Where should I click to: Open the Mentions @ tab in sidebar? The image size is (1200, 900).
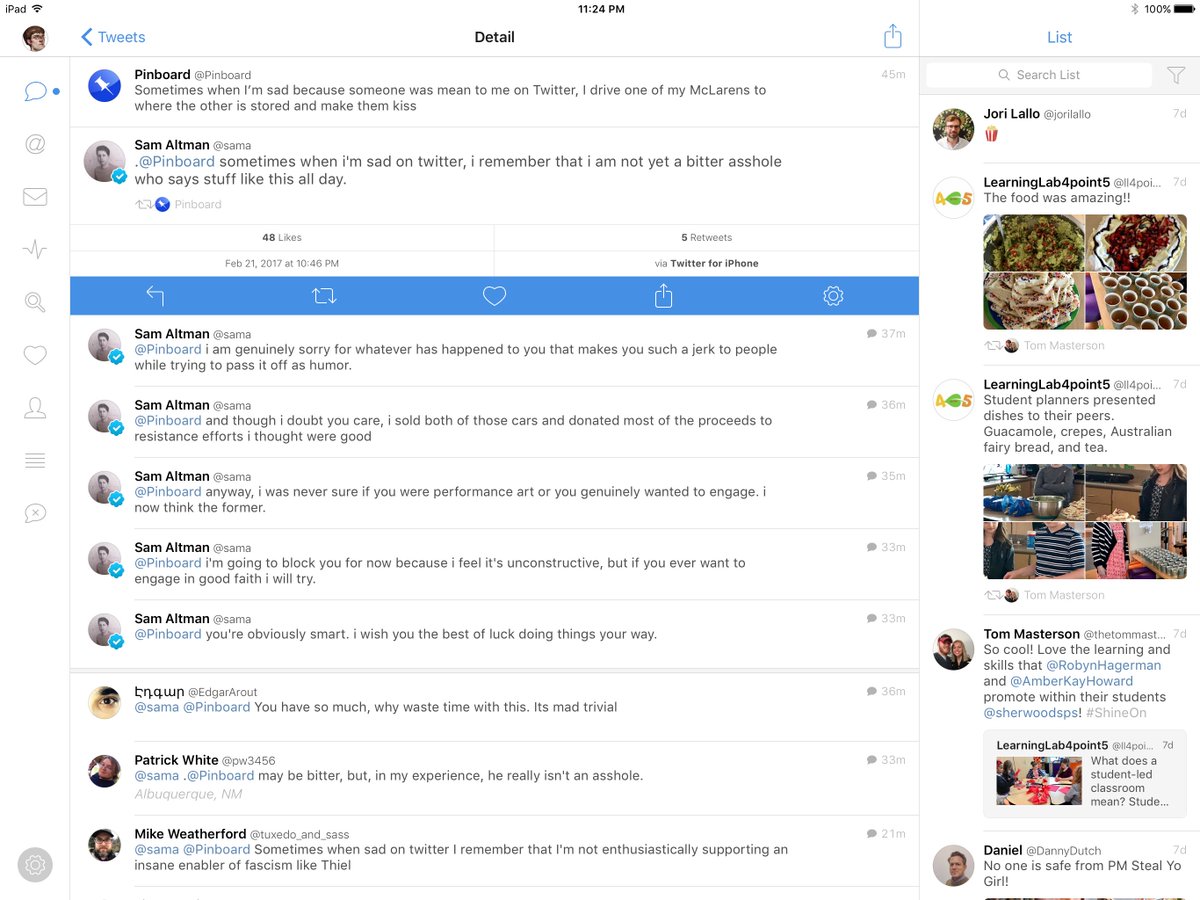pos(35,144)
